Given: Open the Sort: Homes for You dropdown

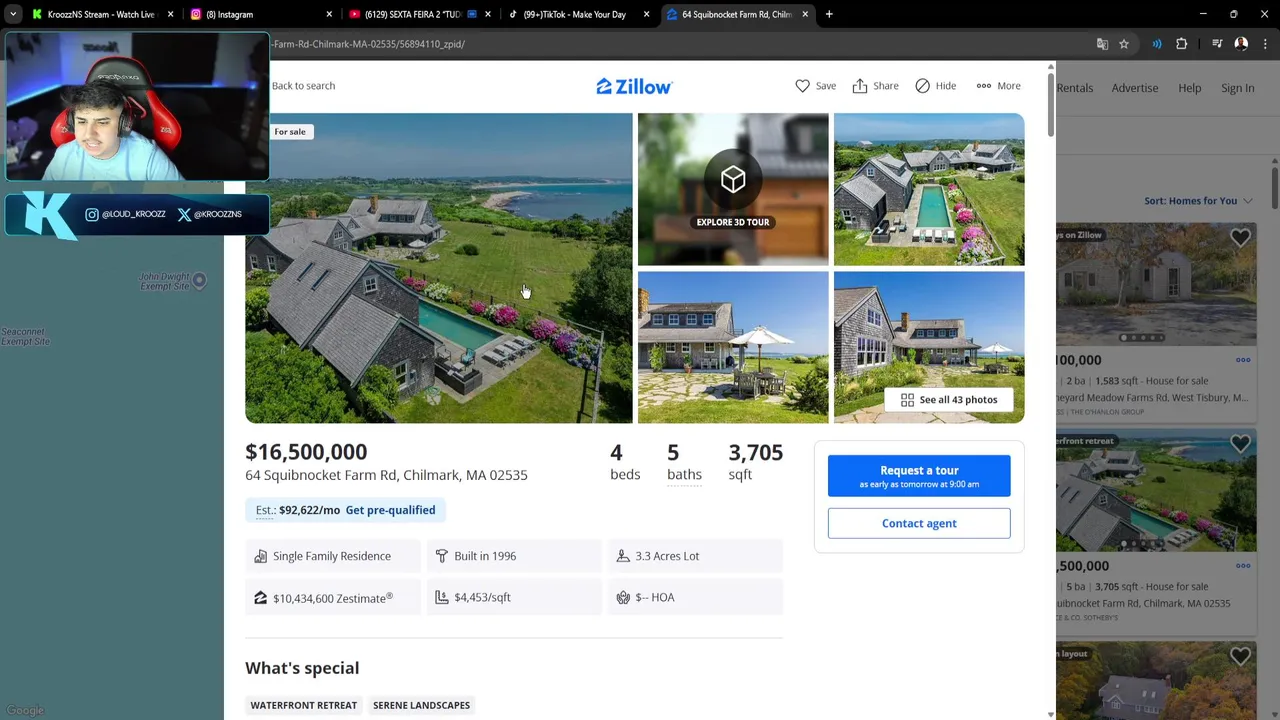Looking at the screenshot, I should 1198,201.
